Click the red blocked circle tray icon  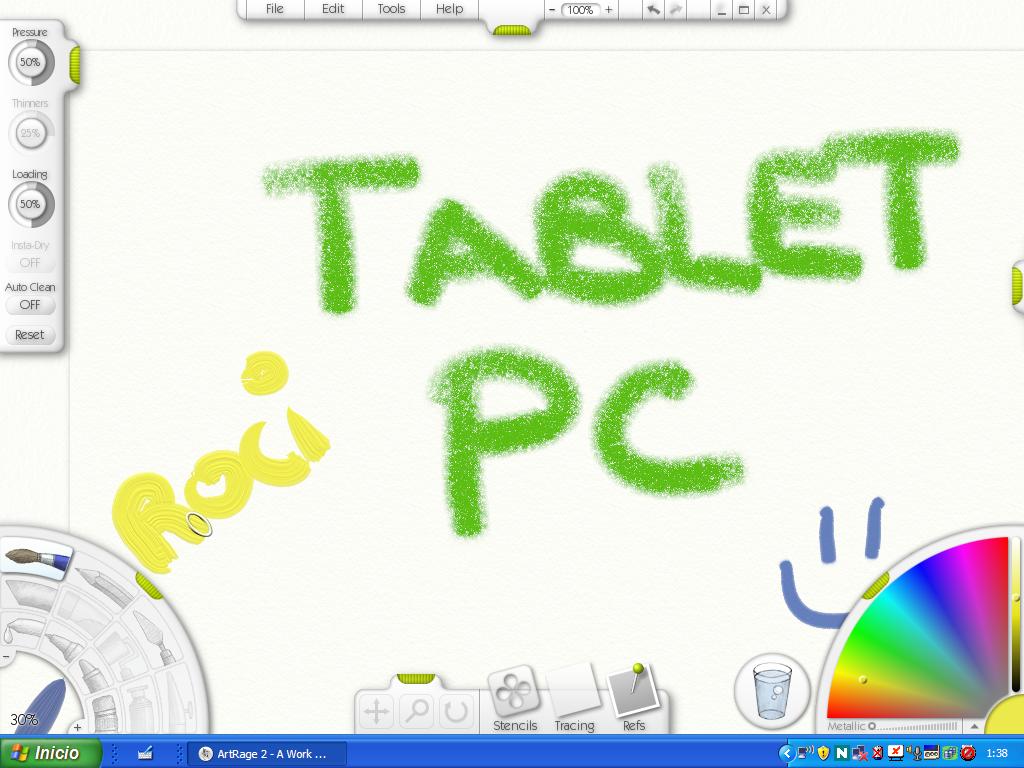968,754
